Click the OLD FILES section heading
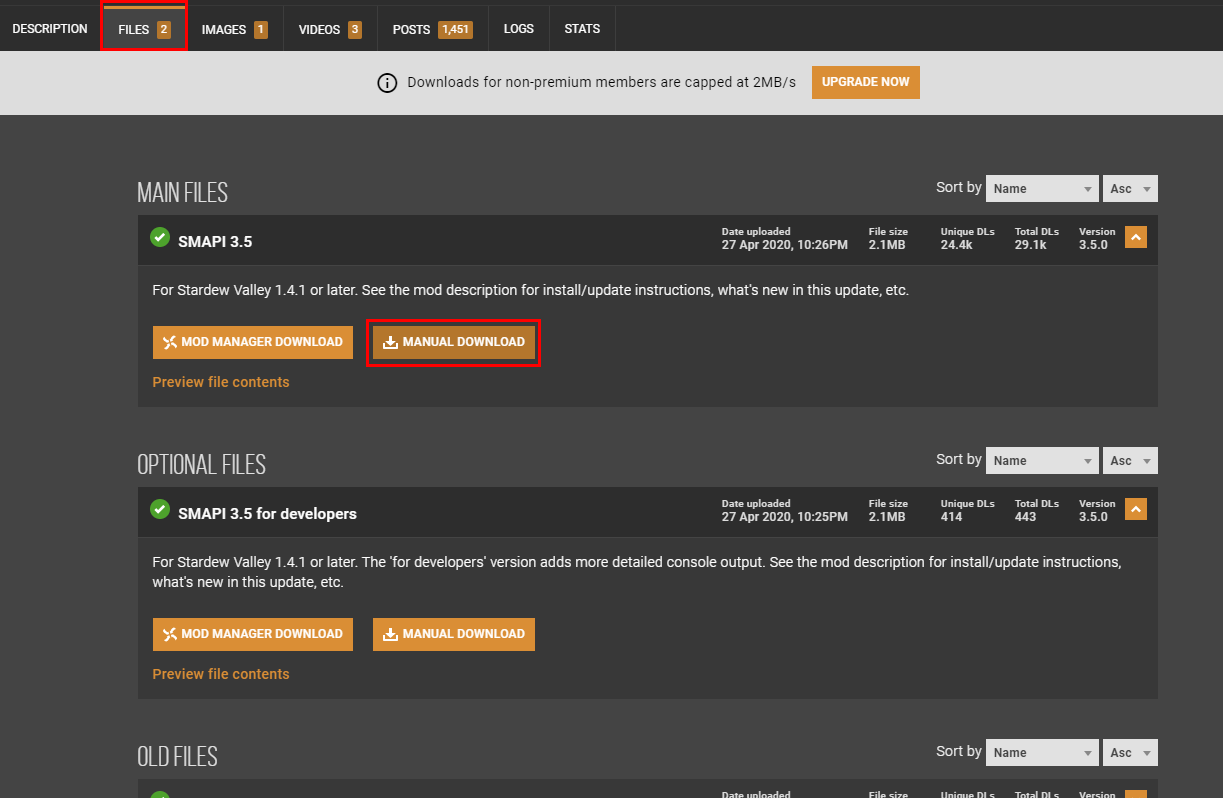This screenshot has height=798, width=1223. (x=178, y=757)
